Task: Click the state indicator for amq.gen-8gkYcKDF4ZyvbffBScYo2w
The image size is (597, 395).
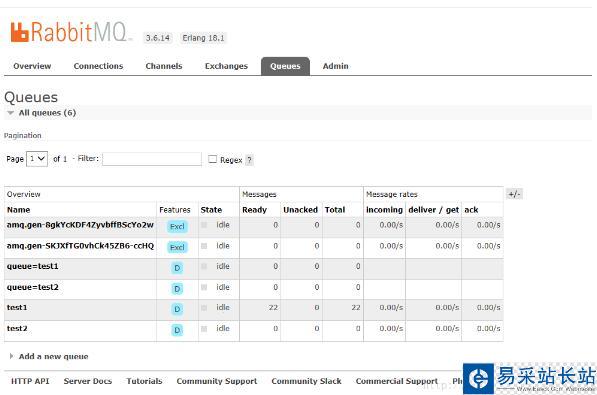Action: [x=204, y=225]
